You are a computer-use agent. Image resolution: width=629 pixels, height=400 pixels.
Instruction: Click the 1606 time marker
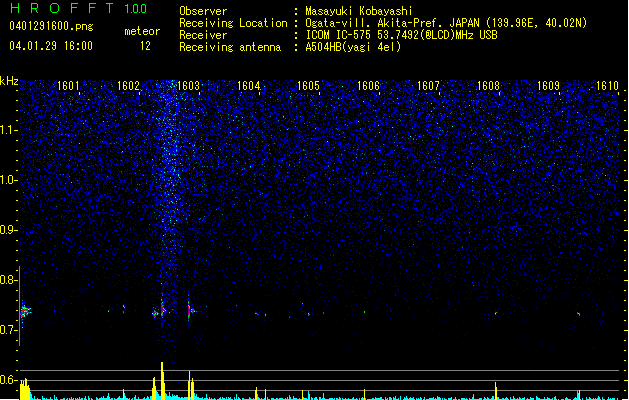[x=368, y=86]
